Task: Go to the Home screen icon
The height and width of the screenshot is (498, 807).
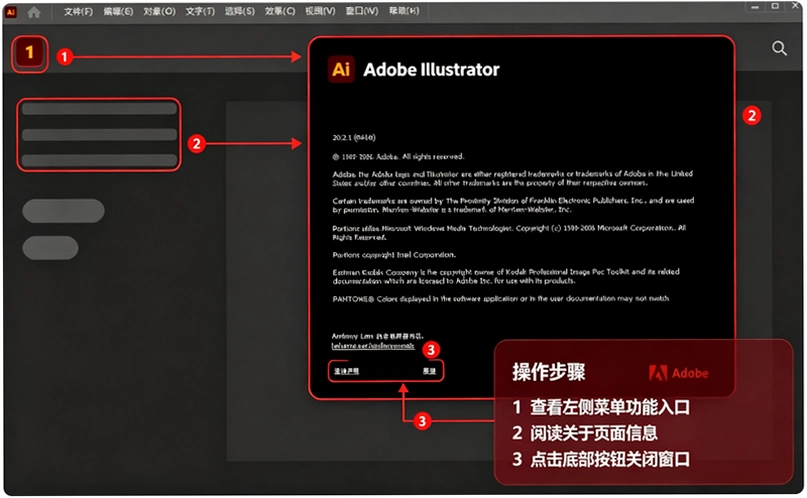Action: [x=34, y=12]
